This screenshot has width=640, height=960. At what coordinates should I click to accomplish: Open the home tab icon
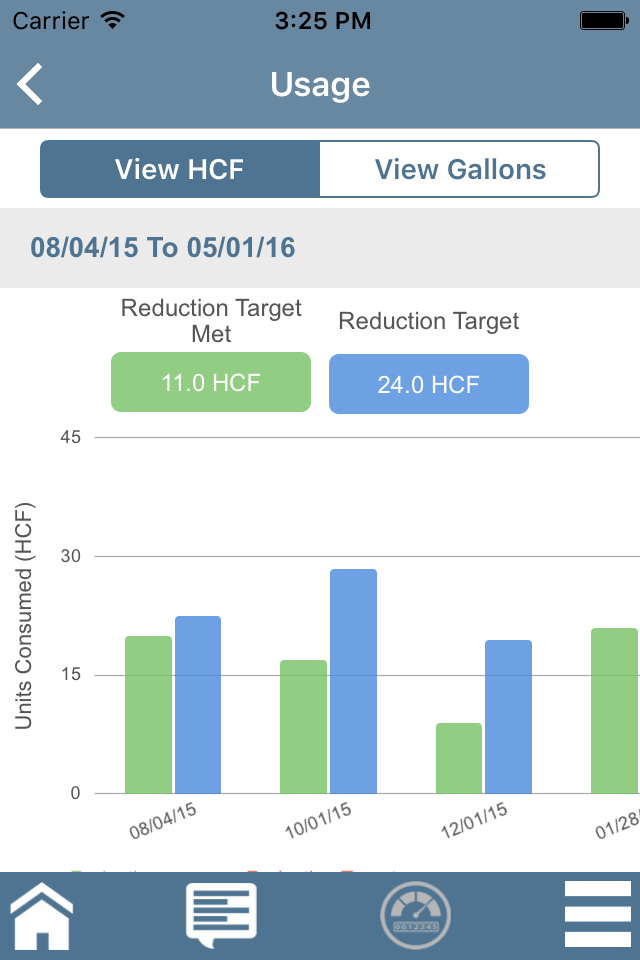pos(42,914)
